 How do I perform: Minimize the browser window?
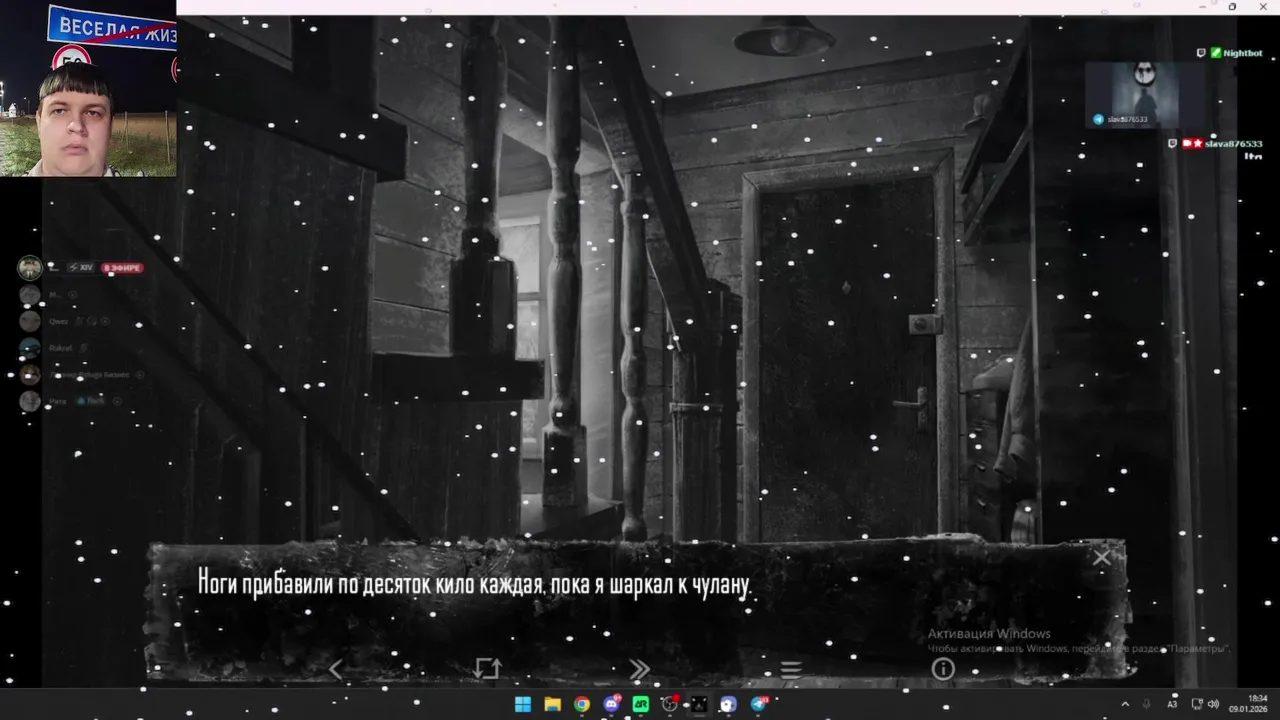tap(1203, 7)
